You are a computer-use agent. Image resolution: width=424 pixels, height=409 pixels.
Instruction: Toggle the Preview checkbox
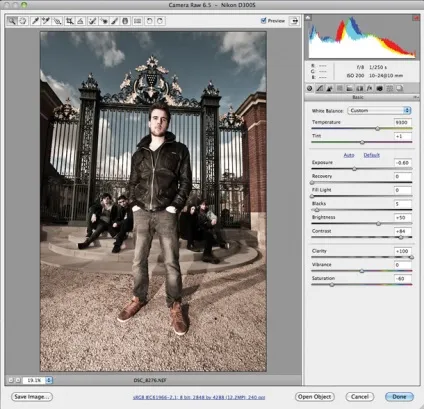coord(264,21)
